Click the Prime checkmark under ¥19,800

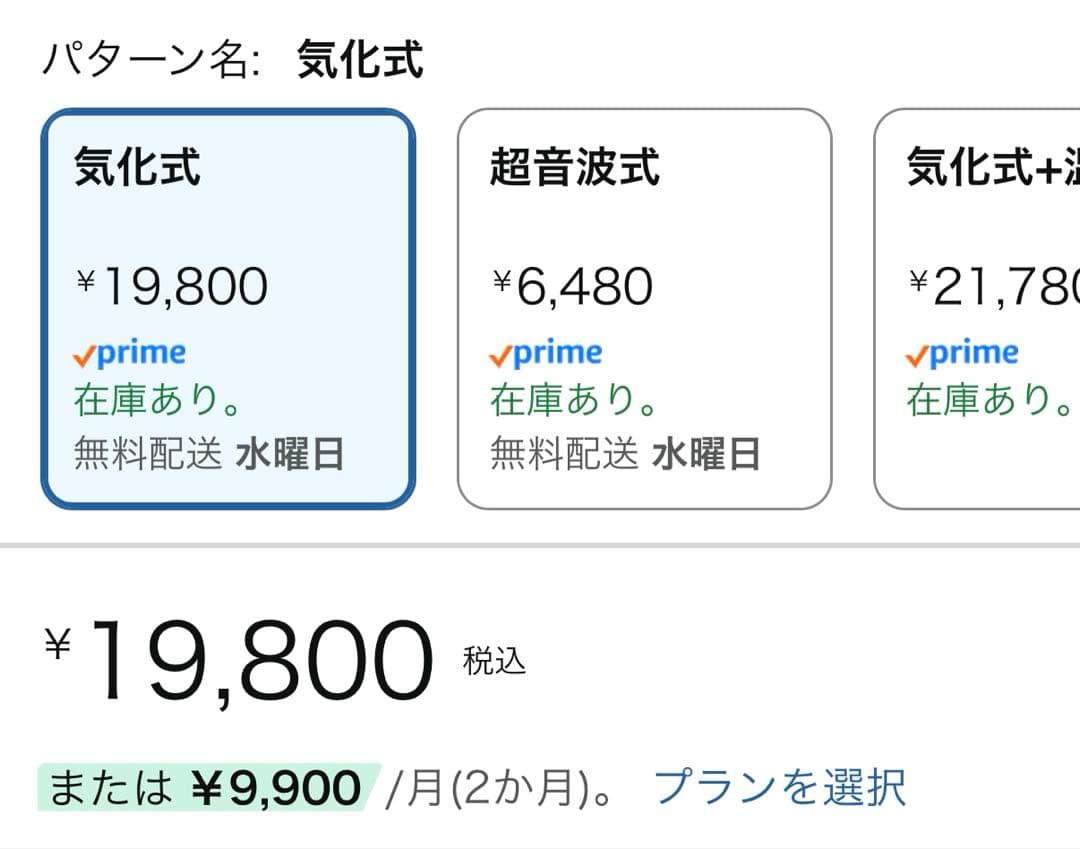pyautogui.click(x=83, y=352)
